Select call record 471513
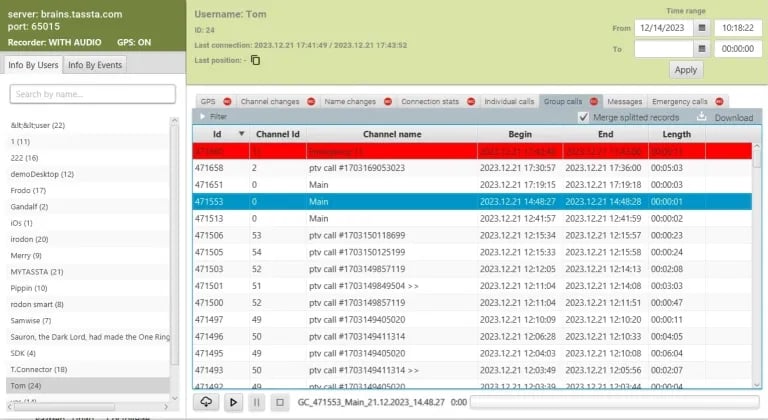This screenshot has width=768, height=420. pos(472,219)
